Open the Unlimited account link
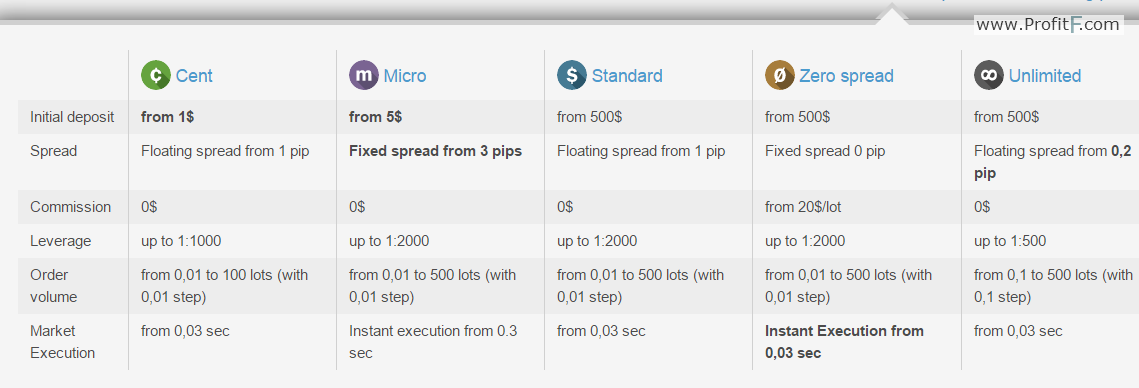The image size is (1139, 388). click(x=1045, y=76)
